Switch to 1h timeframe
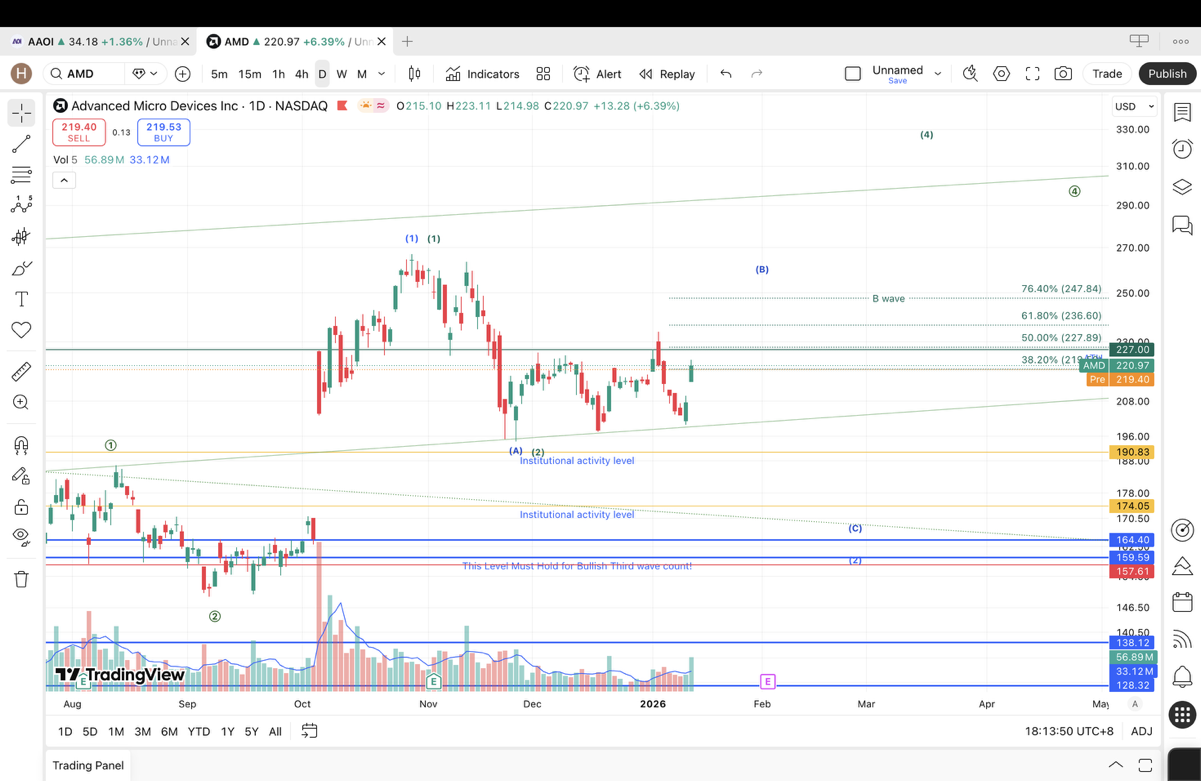Screen dimensions: 1201x781 [278, 74]
